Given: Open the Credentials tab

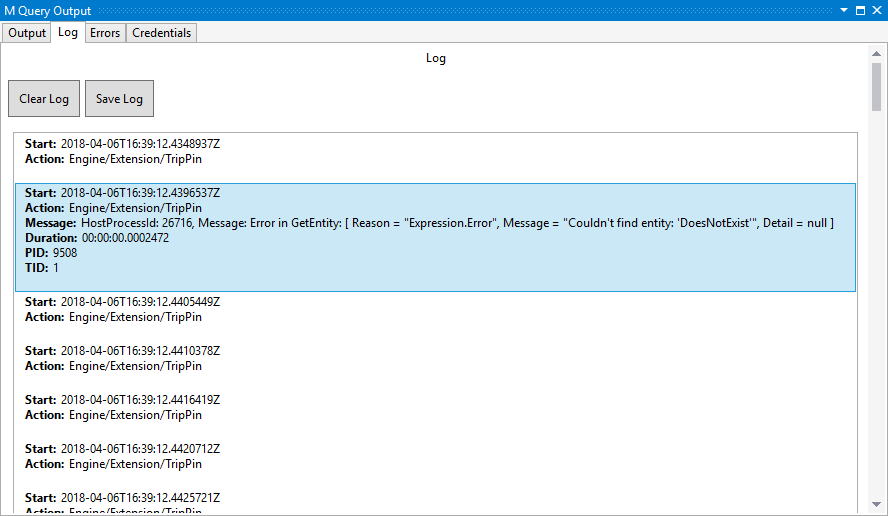Looking at the screenshot, I should click(161, 33).
